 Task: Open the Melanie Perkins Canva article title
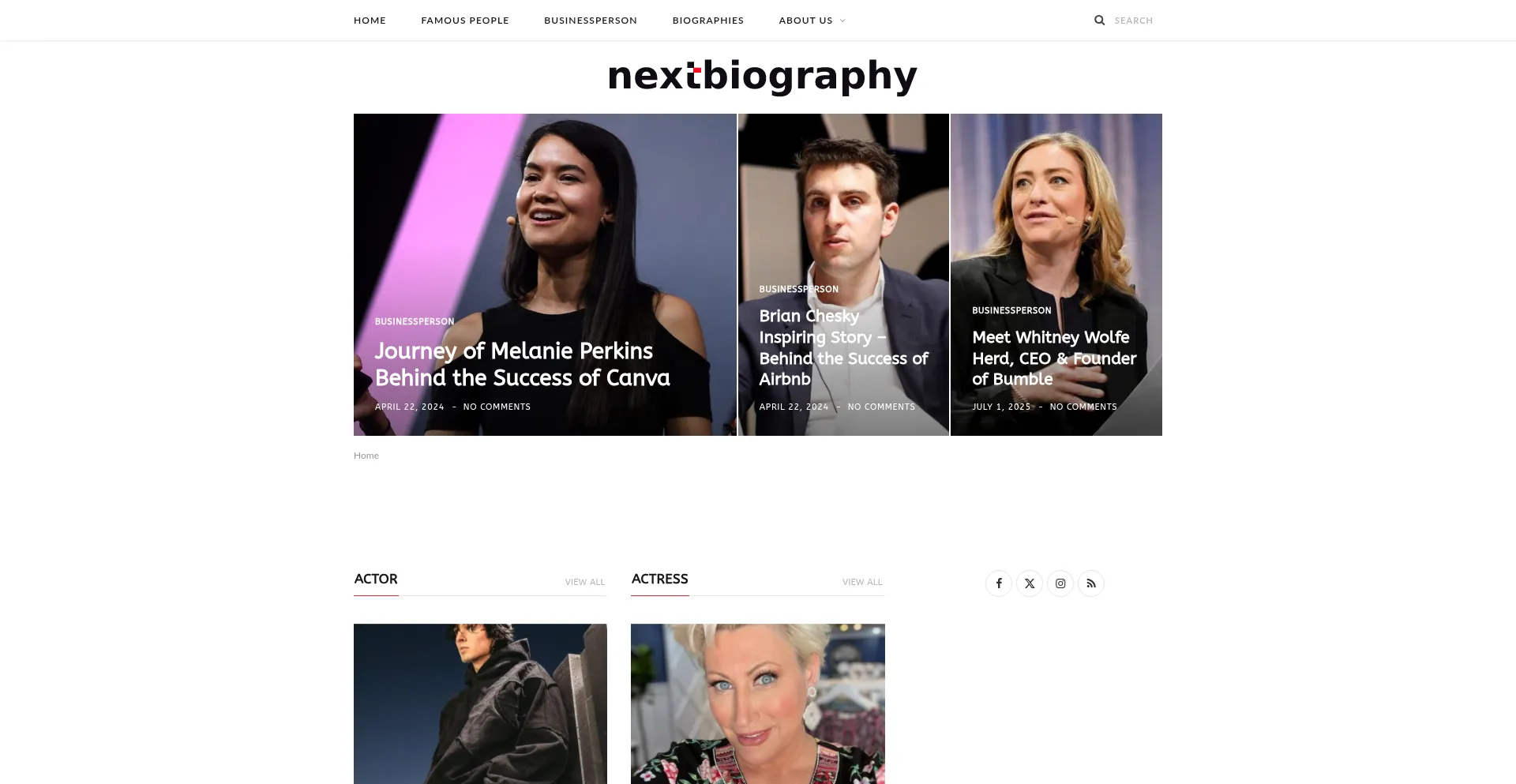click(523, 364)
